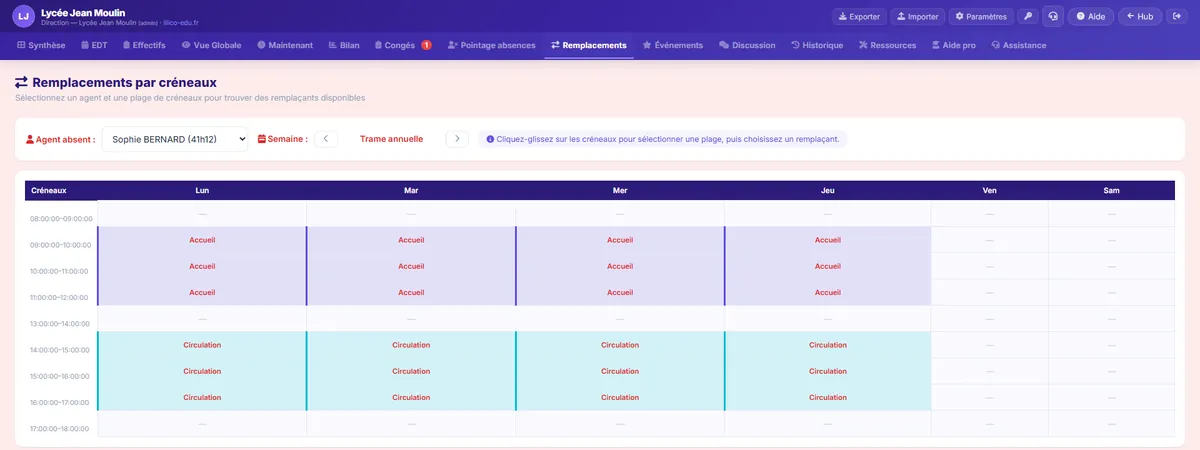Click the headset support icon button
The width and height of the screenshot is (1200, 450).
(x=1053, y=16)
